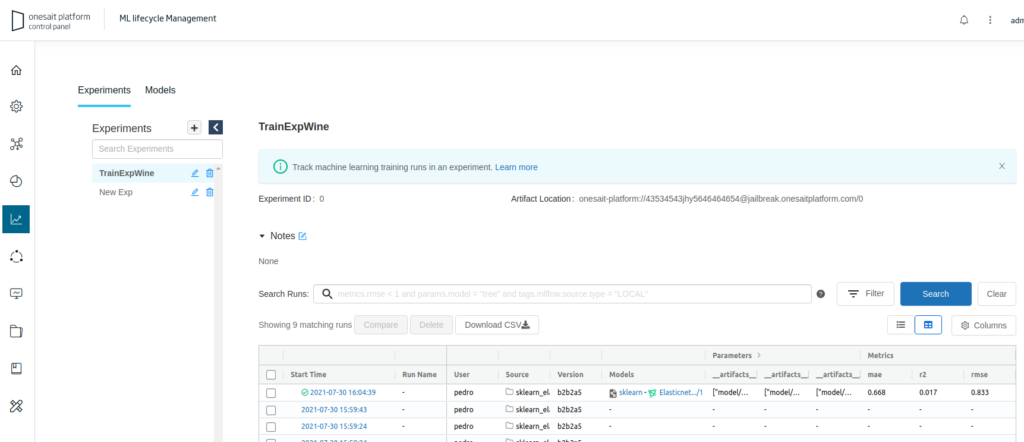Screen dimensions: 1024x442
Task: Sort by the r2 column header
Action: (x=922, y=375)
